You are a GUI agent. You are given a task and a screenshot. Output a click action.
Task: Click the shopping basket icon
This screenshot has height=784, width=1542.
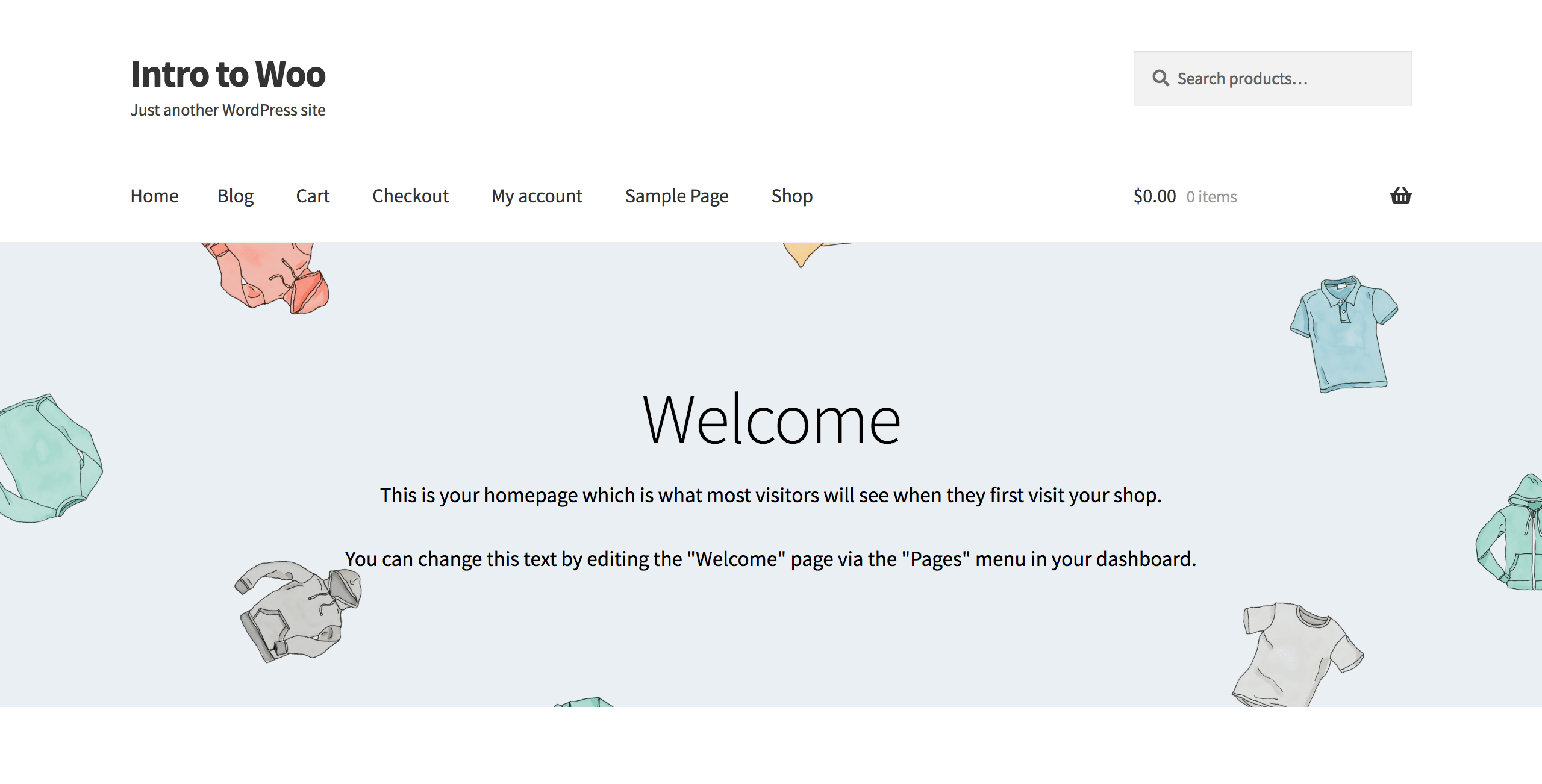1400,196
